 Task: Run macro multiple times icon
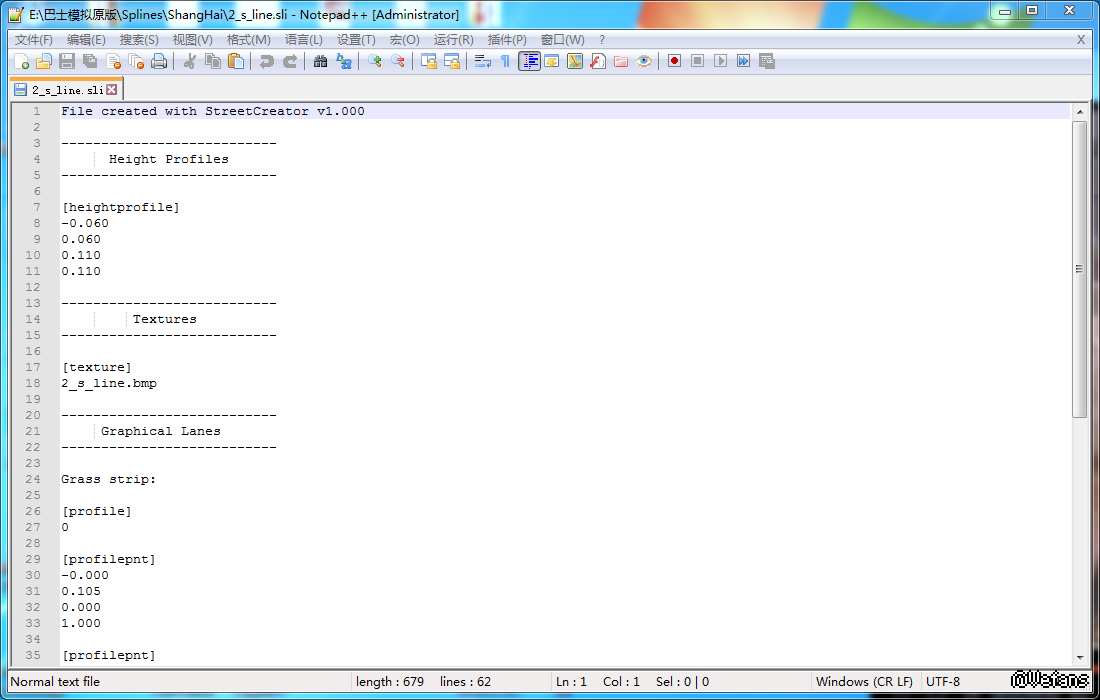[744, 61]
